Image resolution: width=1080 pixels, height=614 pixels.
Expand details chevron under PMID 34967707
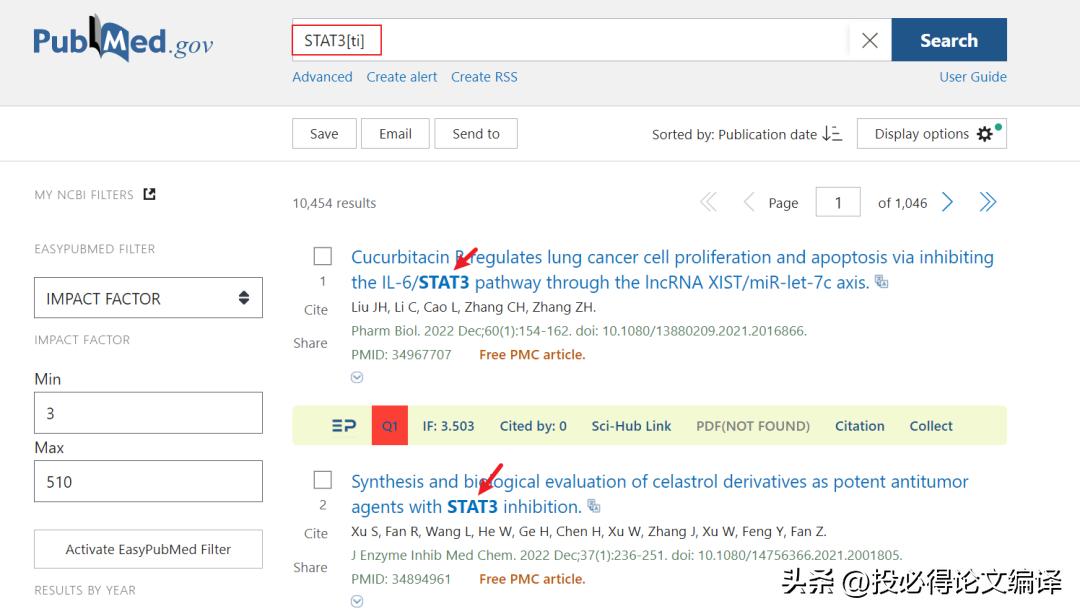pos(357,378)
